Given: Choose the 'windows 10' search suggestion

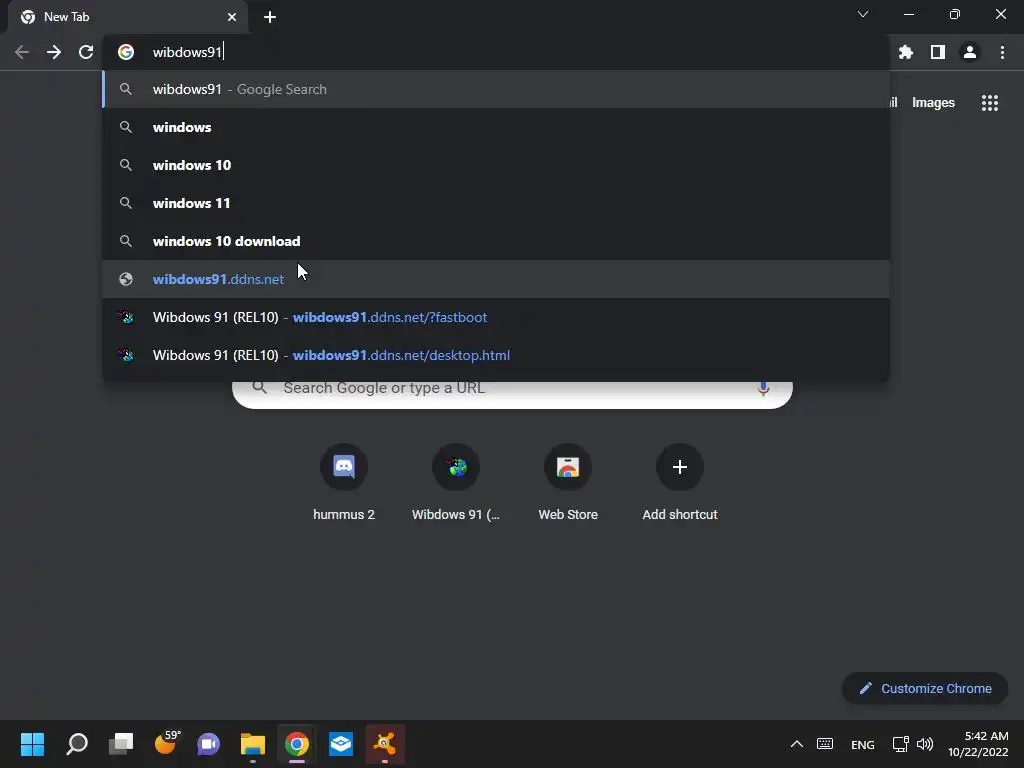Looking at the screenshot, I should (x=496, y=165).
